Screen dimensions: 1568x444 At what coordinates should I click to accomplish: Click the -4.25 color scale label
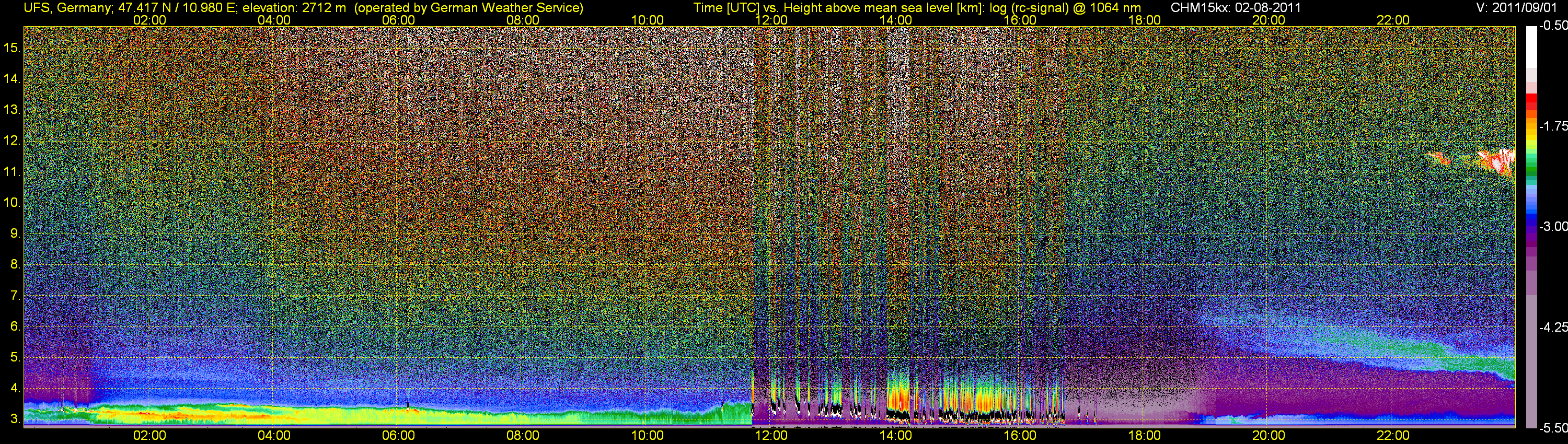[x=1553, y=327]
